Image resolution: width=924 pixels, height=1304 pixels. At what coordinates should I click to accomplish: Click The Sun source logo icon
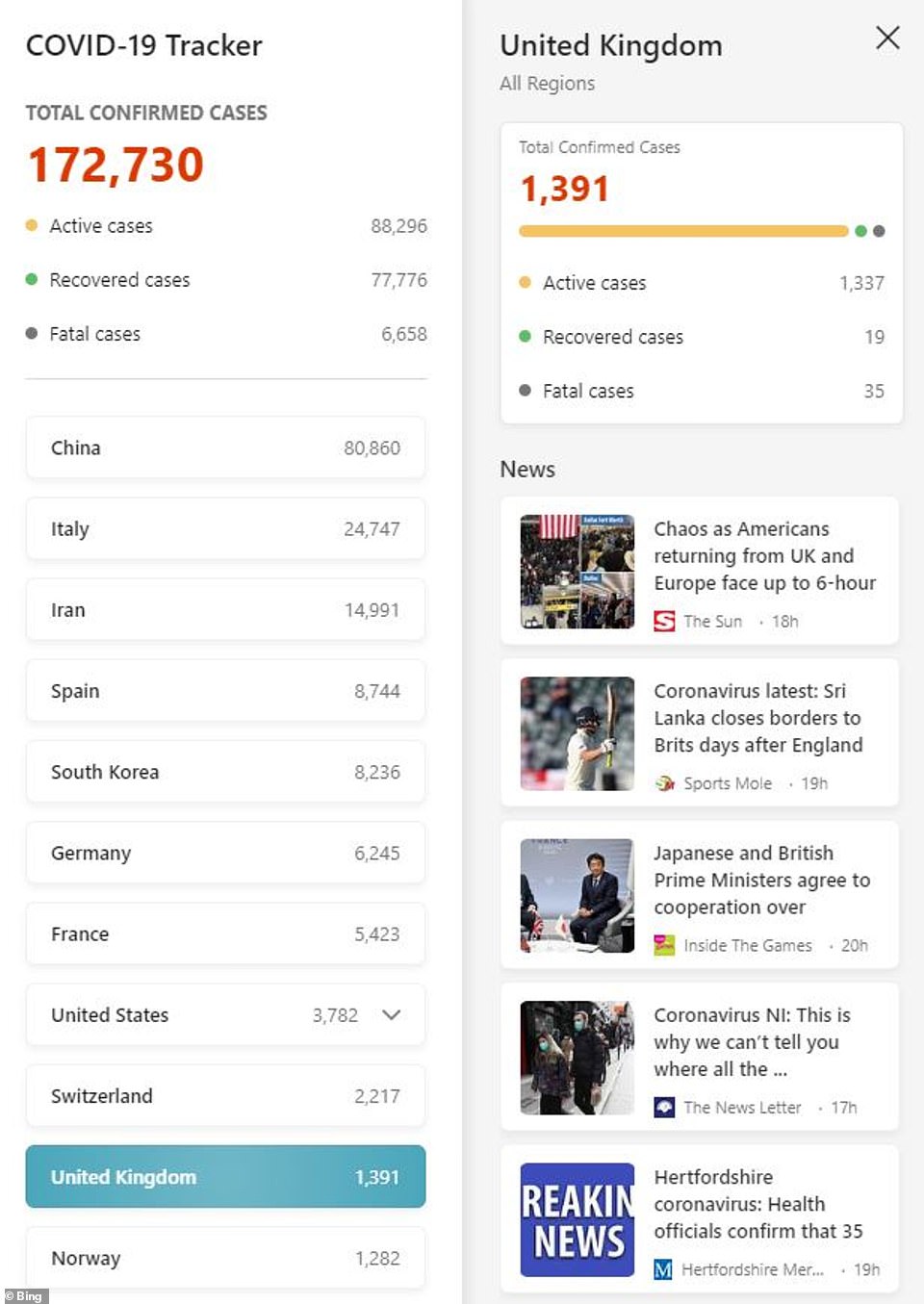[x=664, y=621]
